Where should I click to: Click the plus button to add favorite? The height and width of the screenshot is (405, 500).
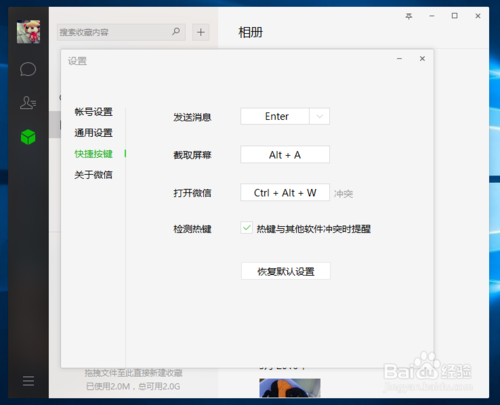(201, 32)
